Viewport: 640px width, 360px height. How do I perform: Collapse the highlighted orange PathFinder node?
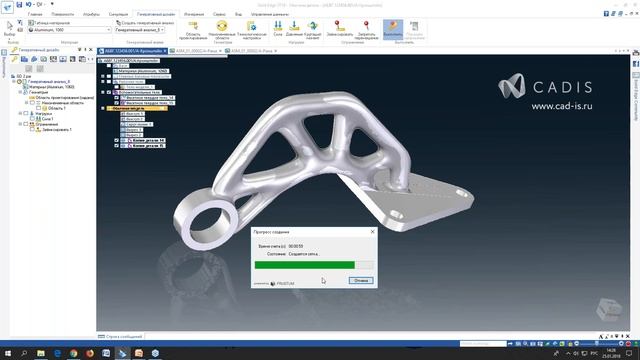click(103, 109)
